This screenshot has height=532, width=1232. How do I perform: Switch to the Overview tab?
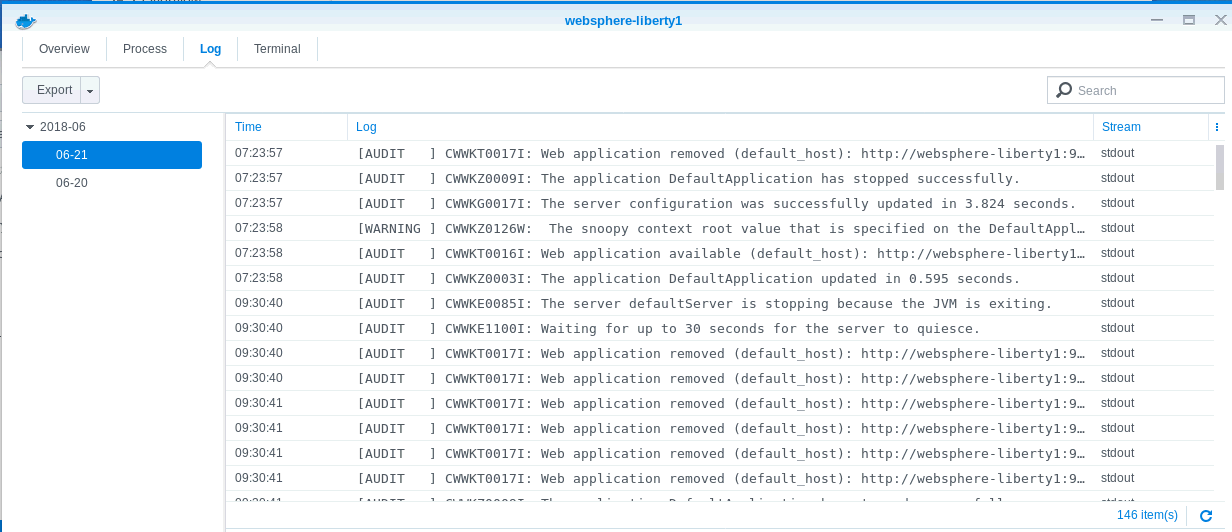point(64,49)
